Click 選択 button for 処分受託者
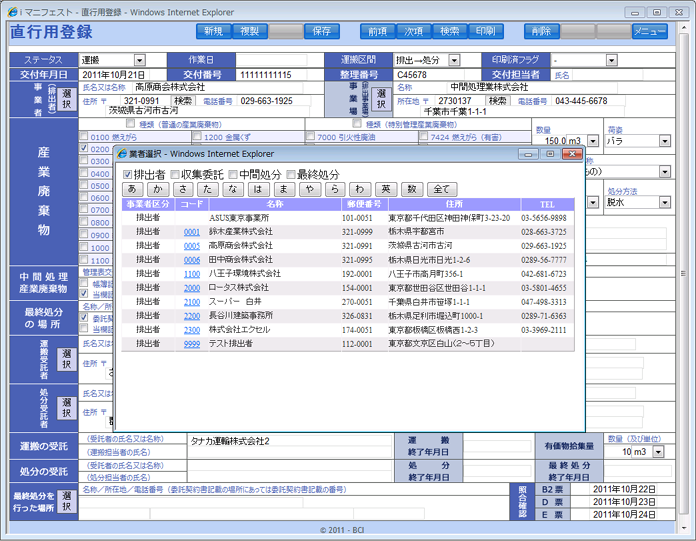The width and height of the screenshot is (696, 541). click(67, 408)
